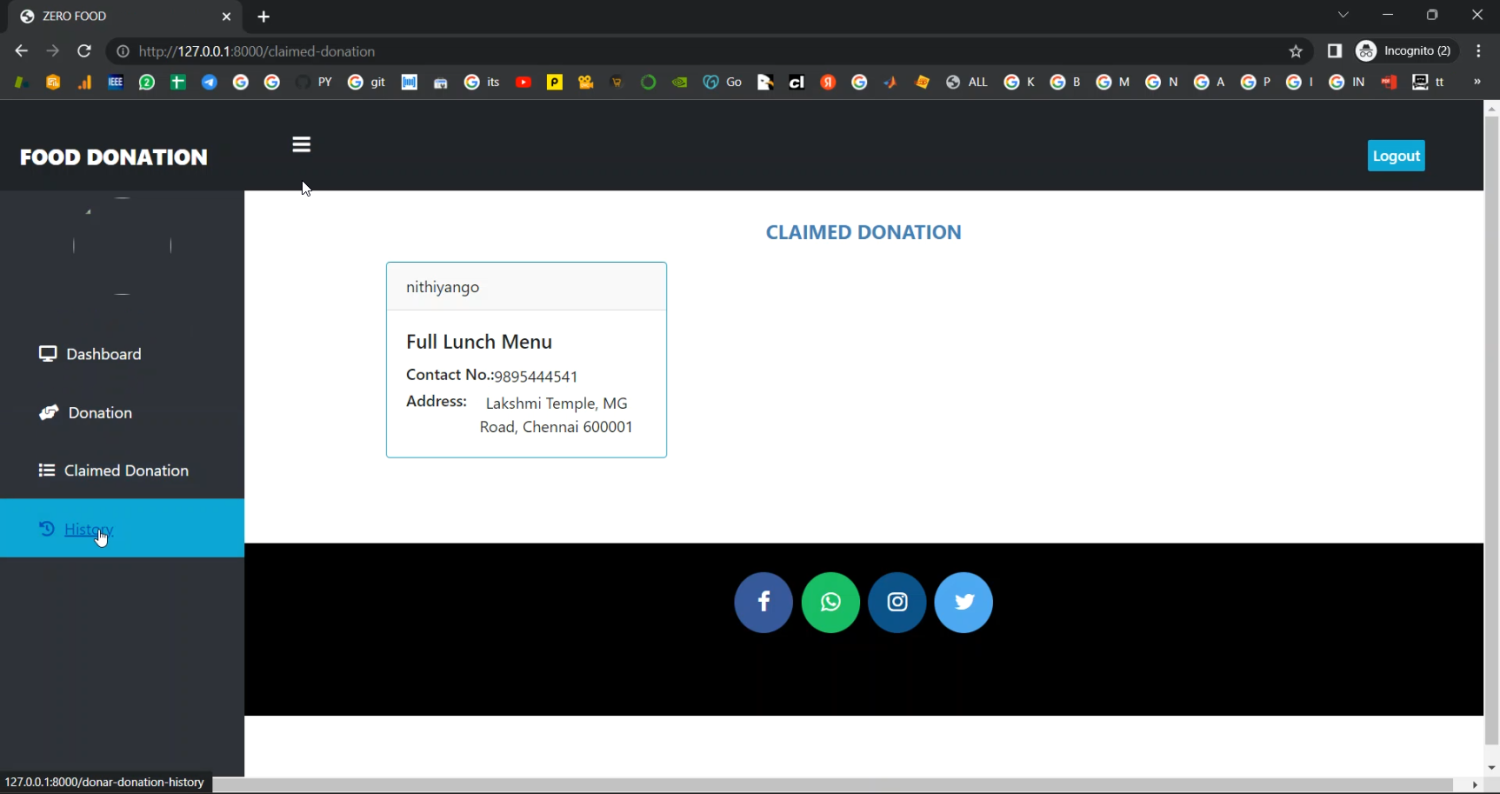Open the YouTube bookmark
Screen dimensions: 1500x794
click(523, 82)
